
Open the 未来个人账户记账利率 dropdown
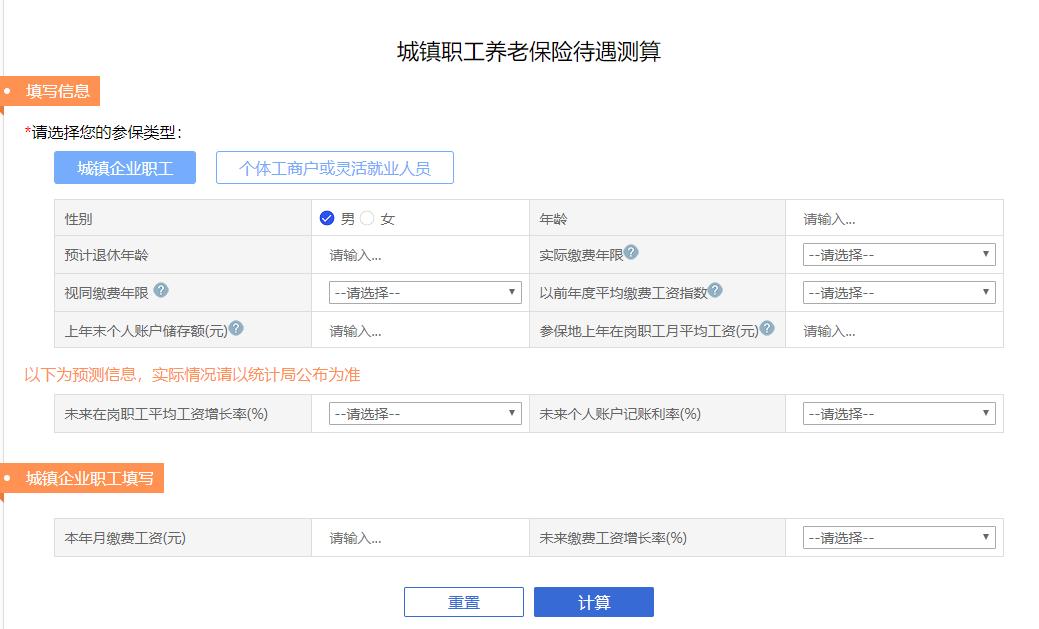coord(895,412)
